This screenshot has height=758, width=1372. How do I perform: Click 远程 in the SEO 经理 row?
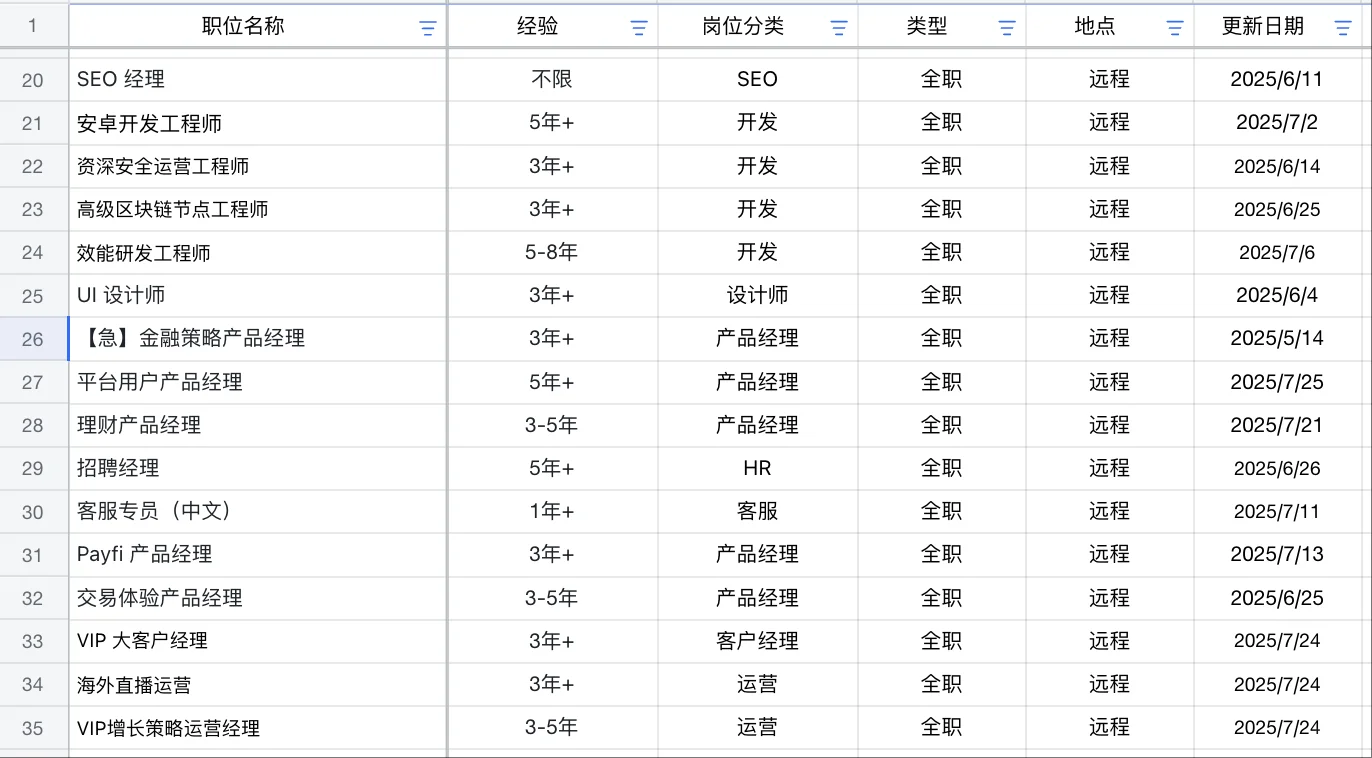pyautogui.click(x=1110, y=80)
